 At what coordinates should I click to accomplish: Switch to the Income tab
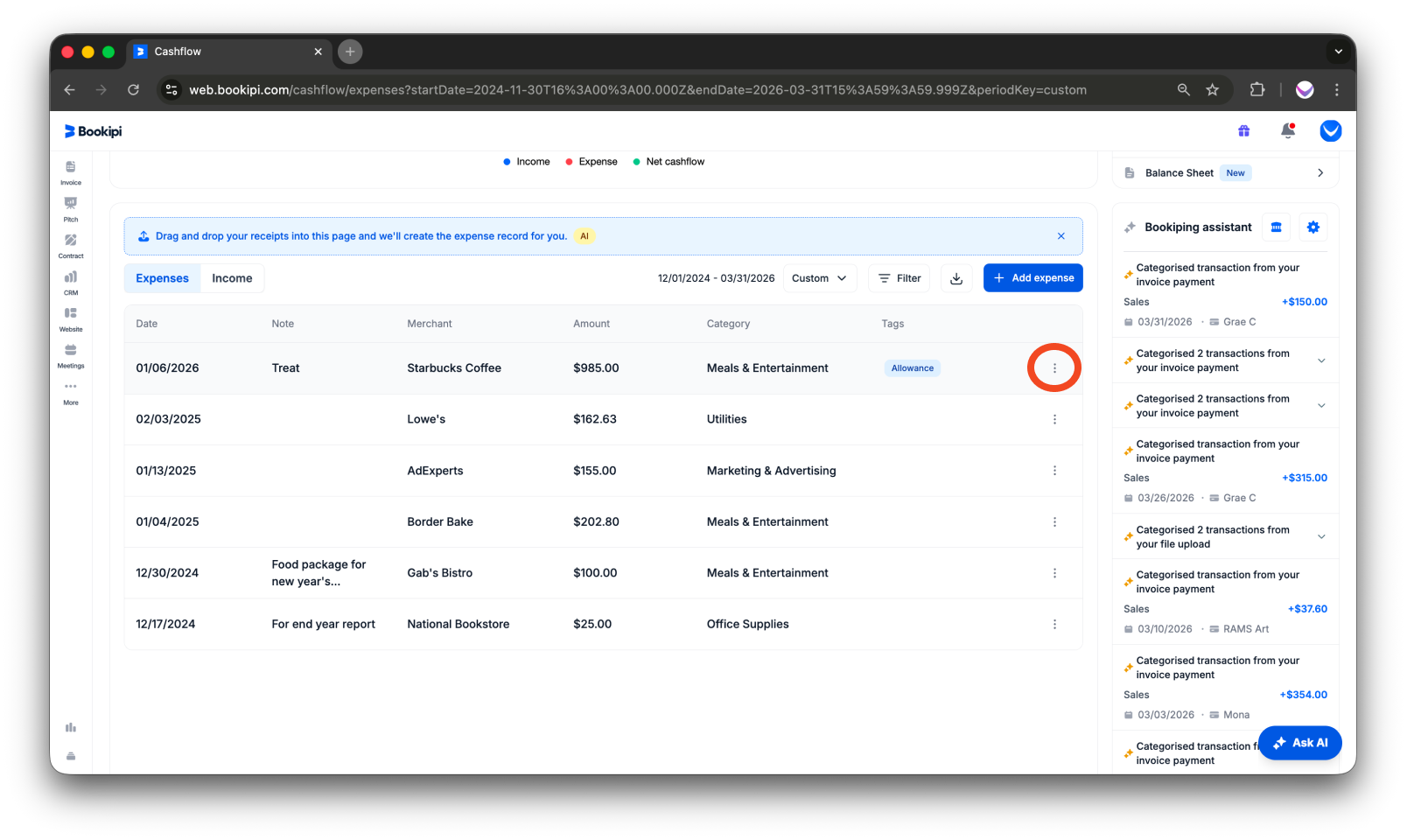click(231, 277)
